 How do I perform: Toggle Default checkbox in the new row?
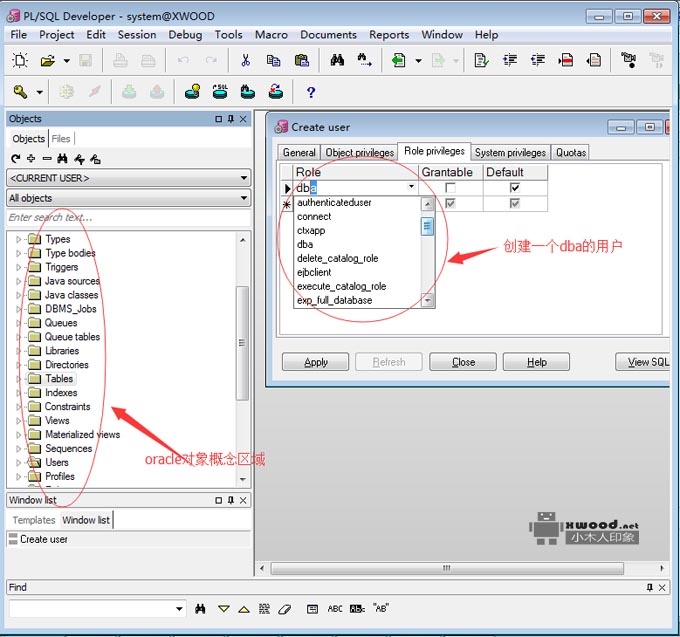[x=515, y=203]
